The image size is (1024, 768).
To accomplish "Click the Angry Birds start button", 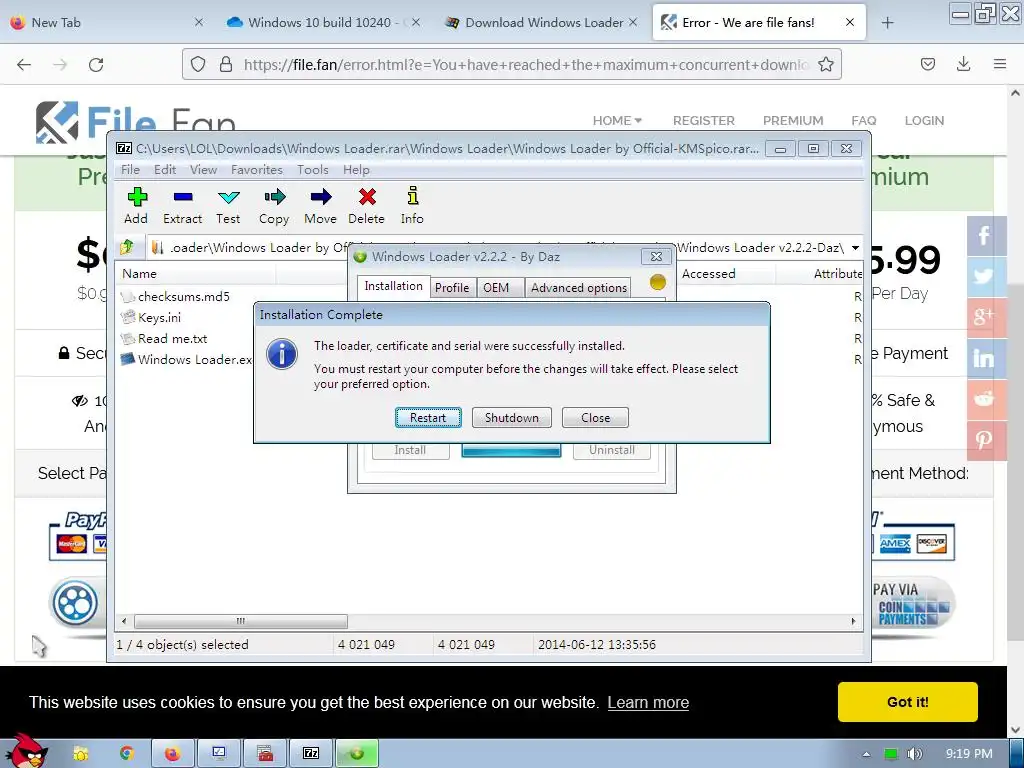I will coord(25,751).
